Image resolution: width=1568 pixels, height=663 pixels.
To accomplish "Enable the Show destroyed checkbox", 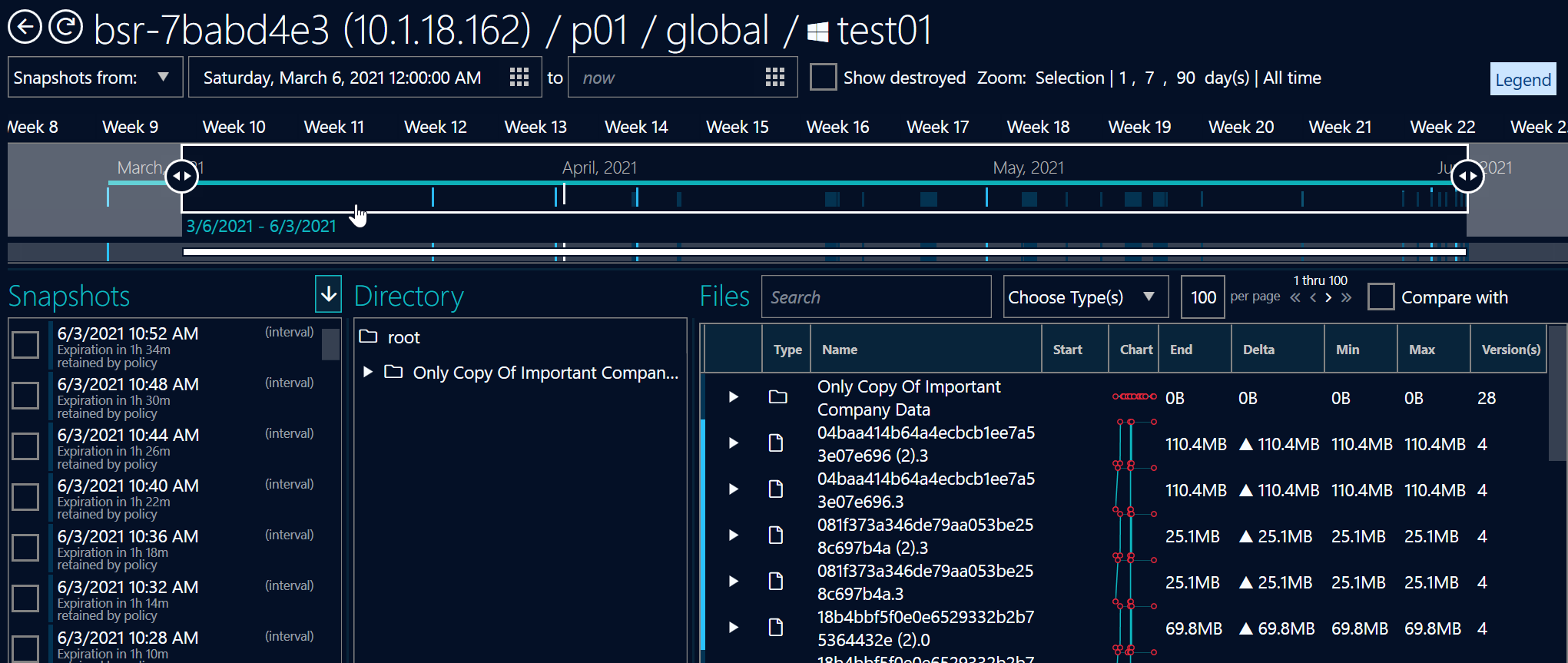I will click(x=823, y=78).
